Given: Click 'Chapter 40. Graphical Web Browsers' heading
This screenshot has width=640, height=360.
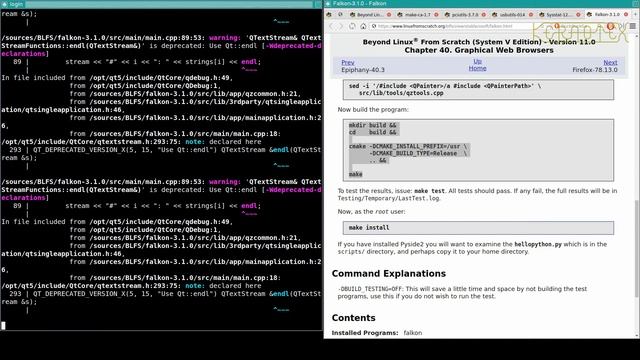Looking at the screenshot, I should tap(479, 50).
